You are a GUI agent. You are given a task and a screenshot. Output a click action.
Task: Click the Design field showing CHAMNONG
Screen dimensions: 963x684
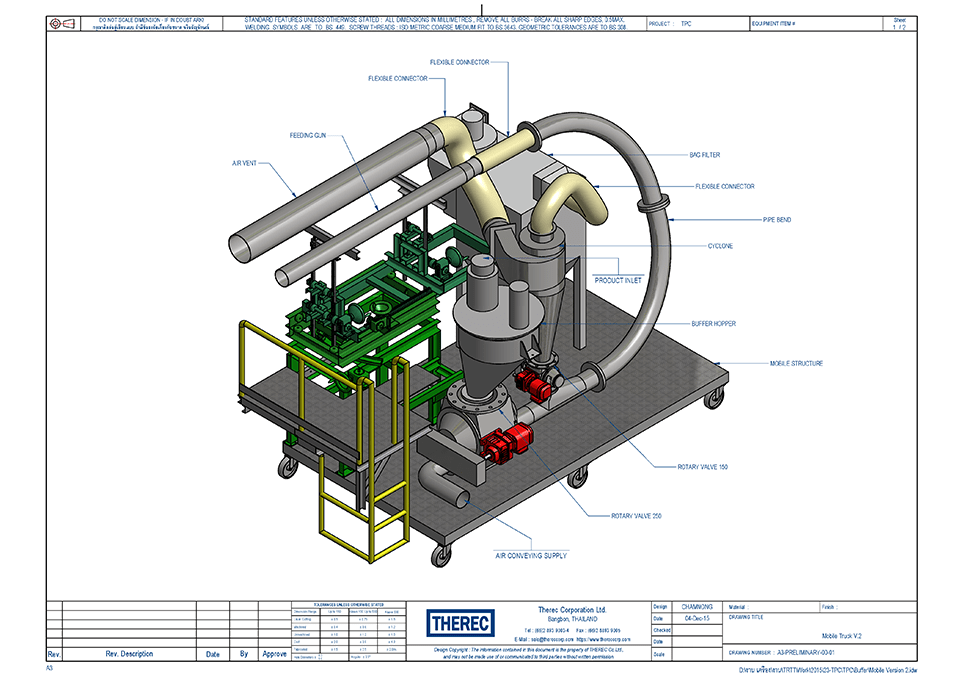697,606
